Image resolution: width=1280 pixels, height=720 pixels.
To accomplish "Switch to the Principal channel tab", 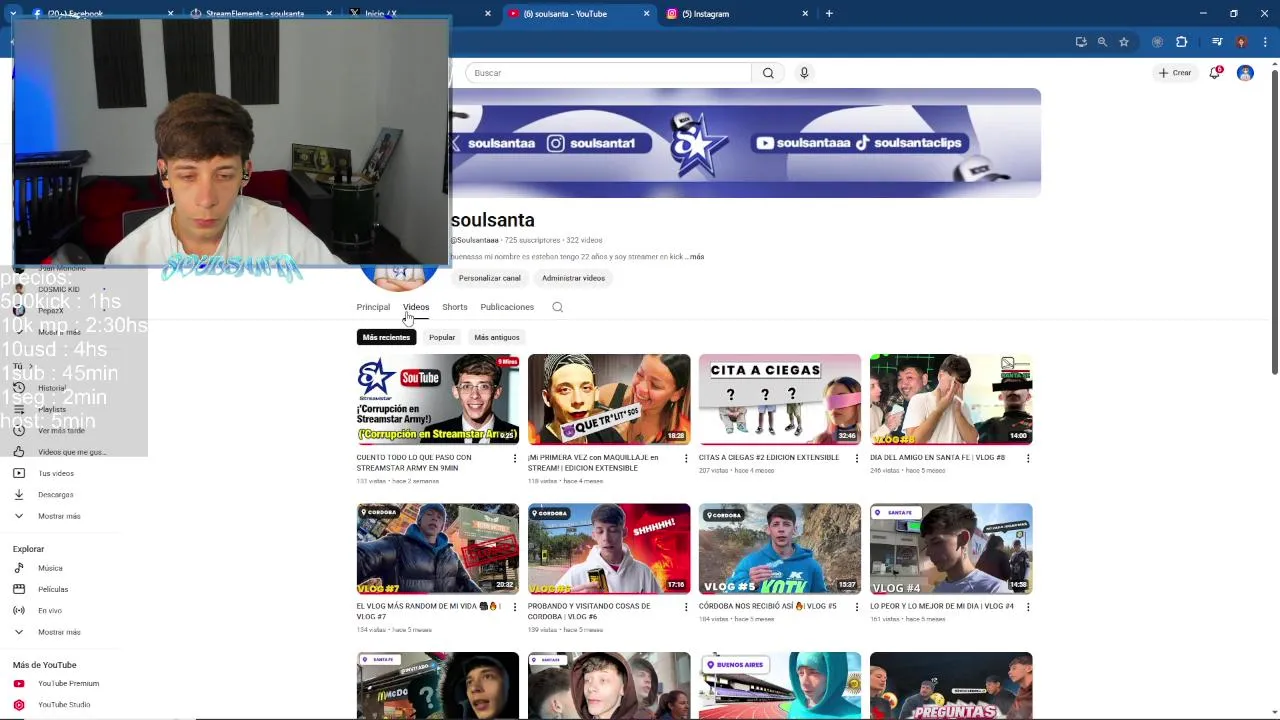I will coord(373,307).
